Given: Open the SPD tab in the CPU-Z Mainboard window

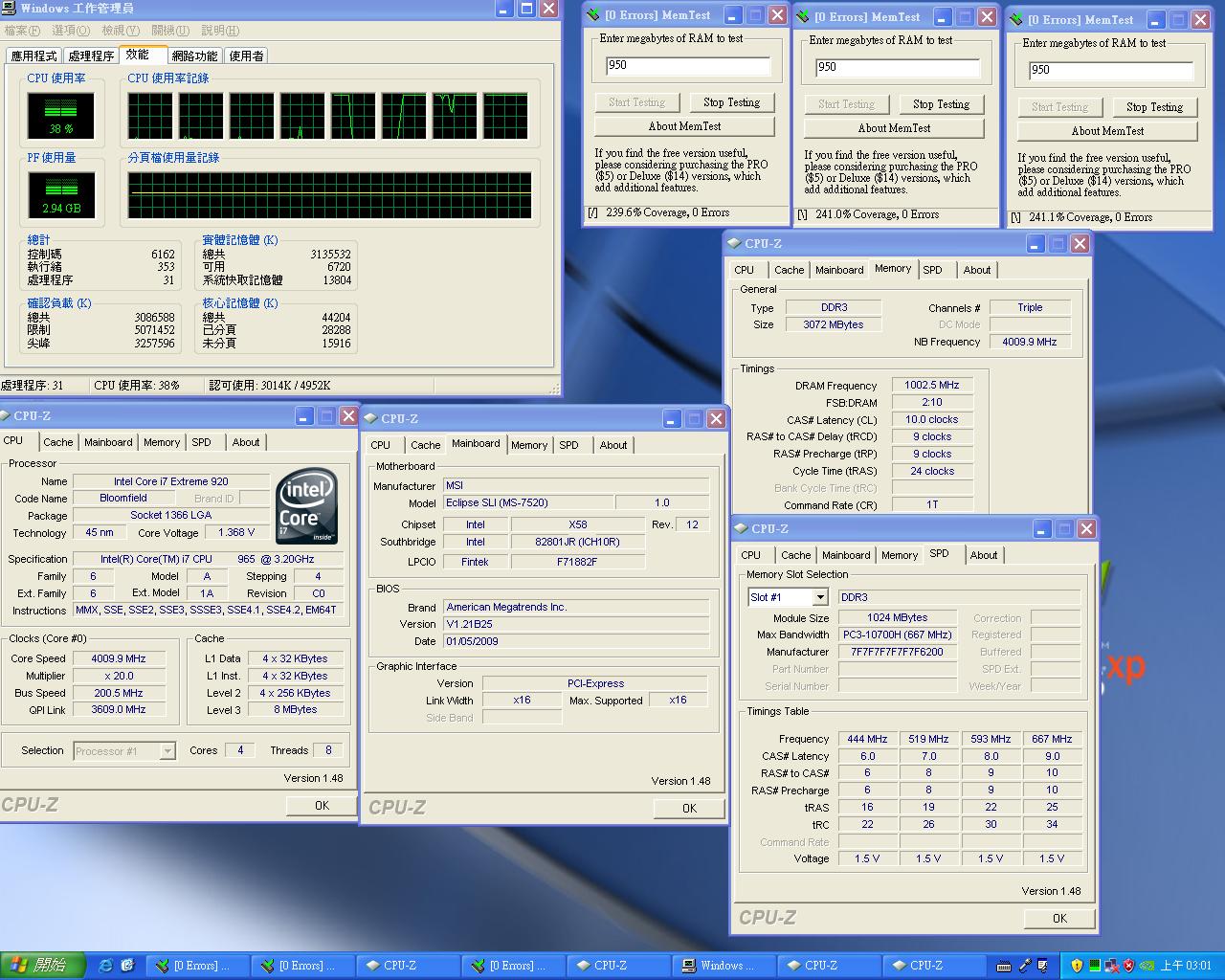Looking at the screenshot, I should (x=568, y=445).
